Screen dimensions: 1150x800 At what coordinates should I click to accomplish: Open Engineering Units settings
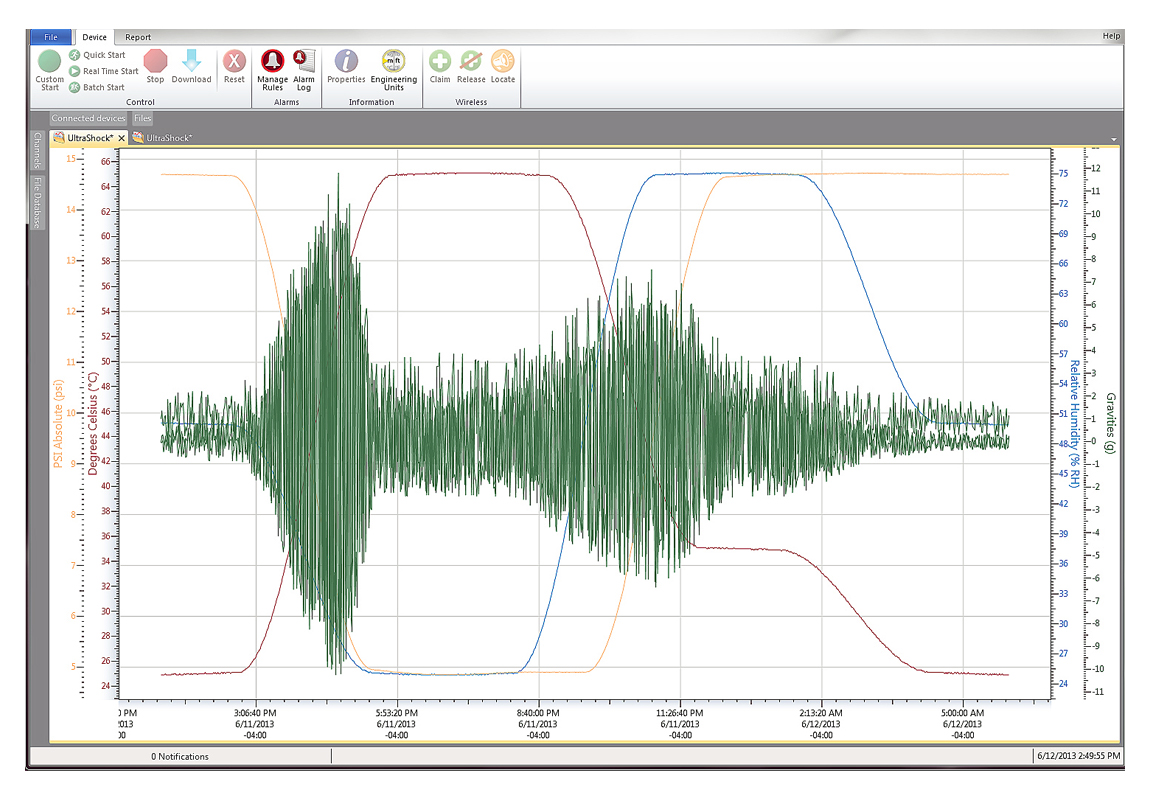[x=393, y=62]
